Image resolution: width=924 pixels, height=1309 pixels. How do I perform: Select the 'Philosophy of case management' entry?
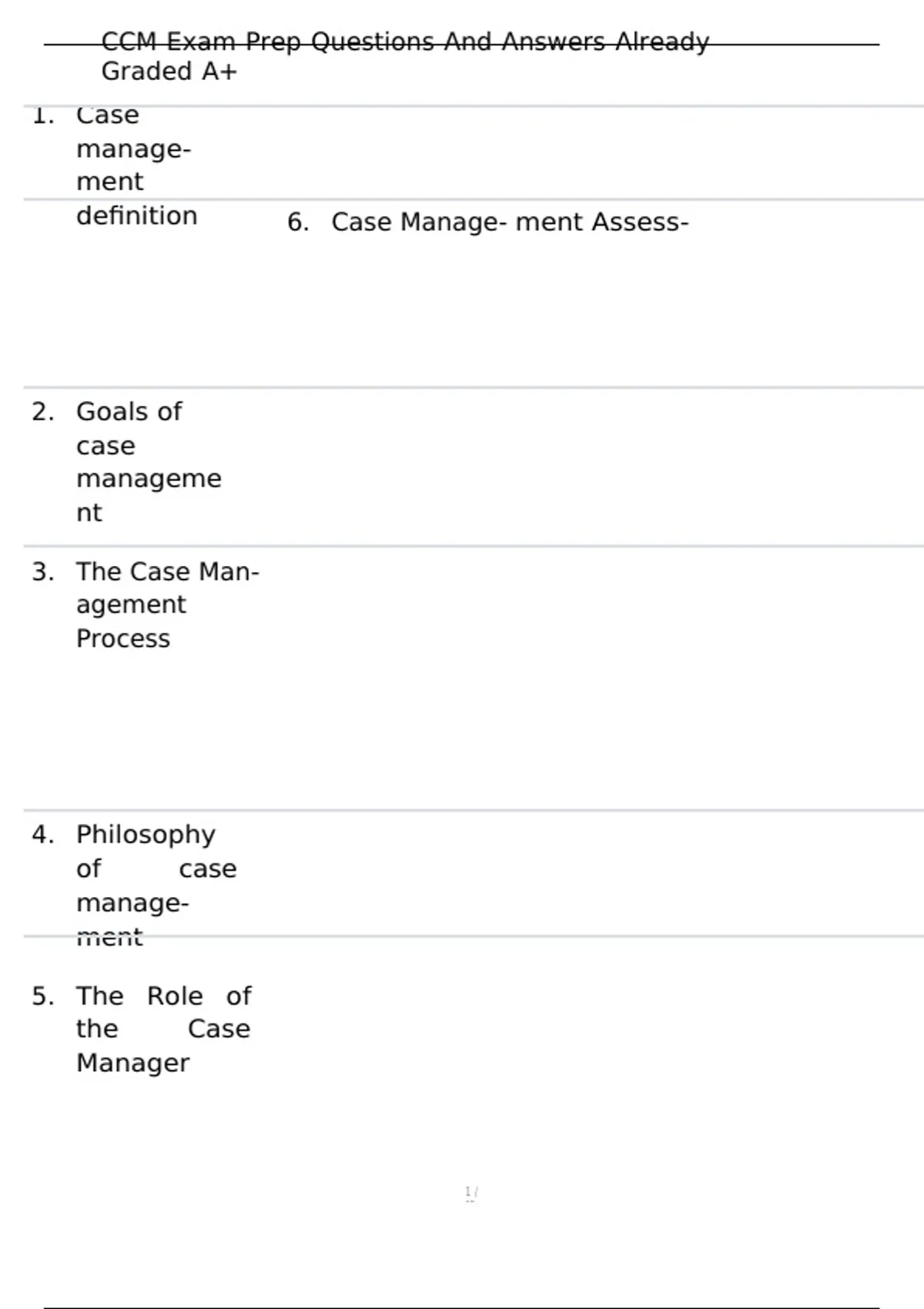156,885
